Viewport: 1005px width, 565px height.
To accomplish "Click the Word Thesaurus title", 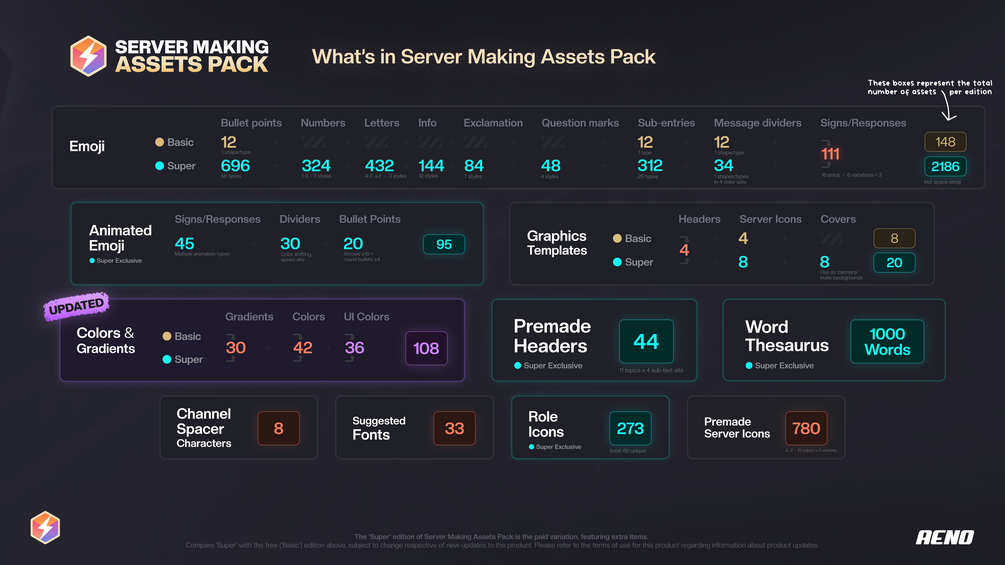I will point(786,336).
